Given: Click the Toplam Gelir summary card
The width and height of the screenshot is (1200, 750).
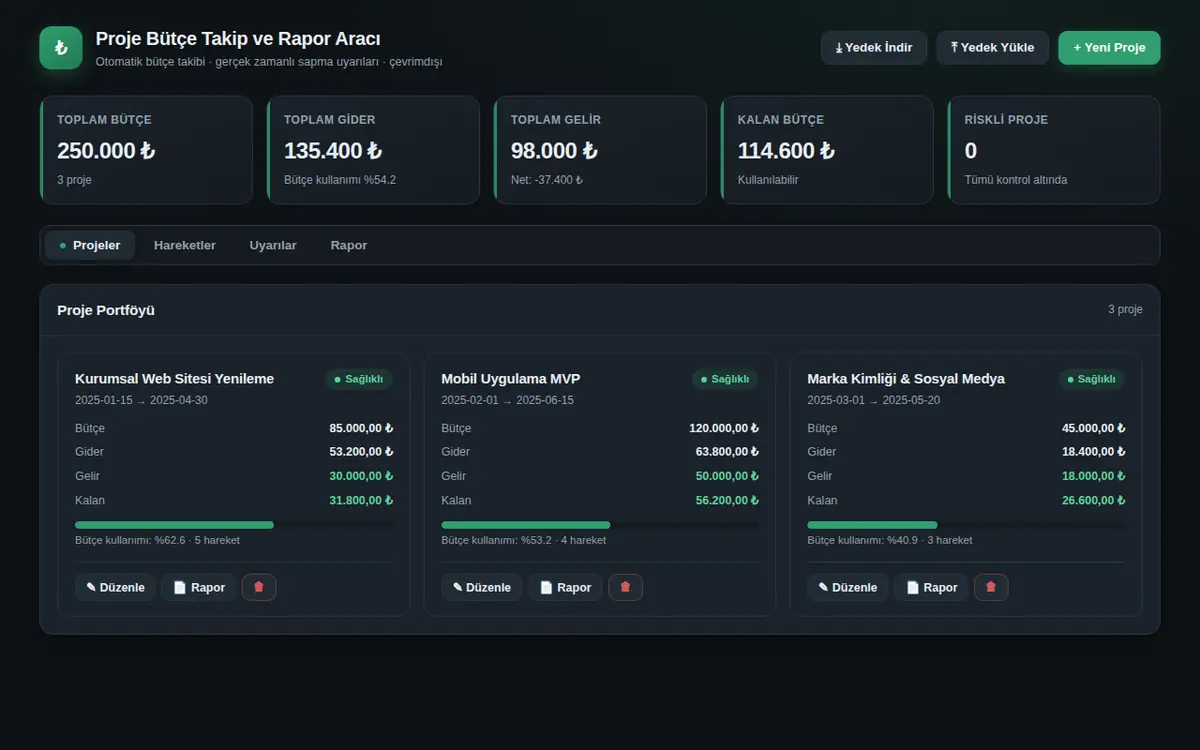Looking at the screenshot, I should pyautogui.click(x=600, y=150).
